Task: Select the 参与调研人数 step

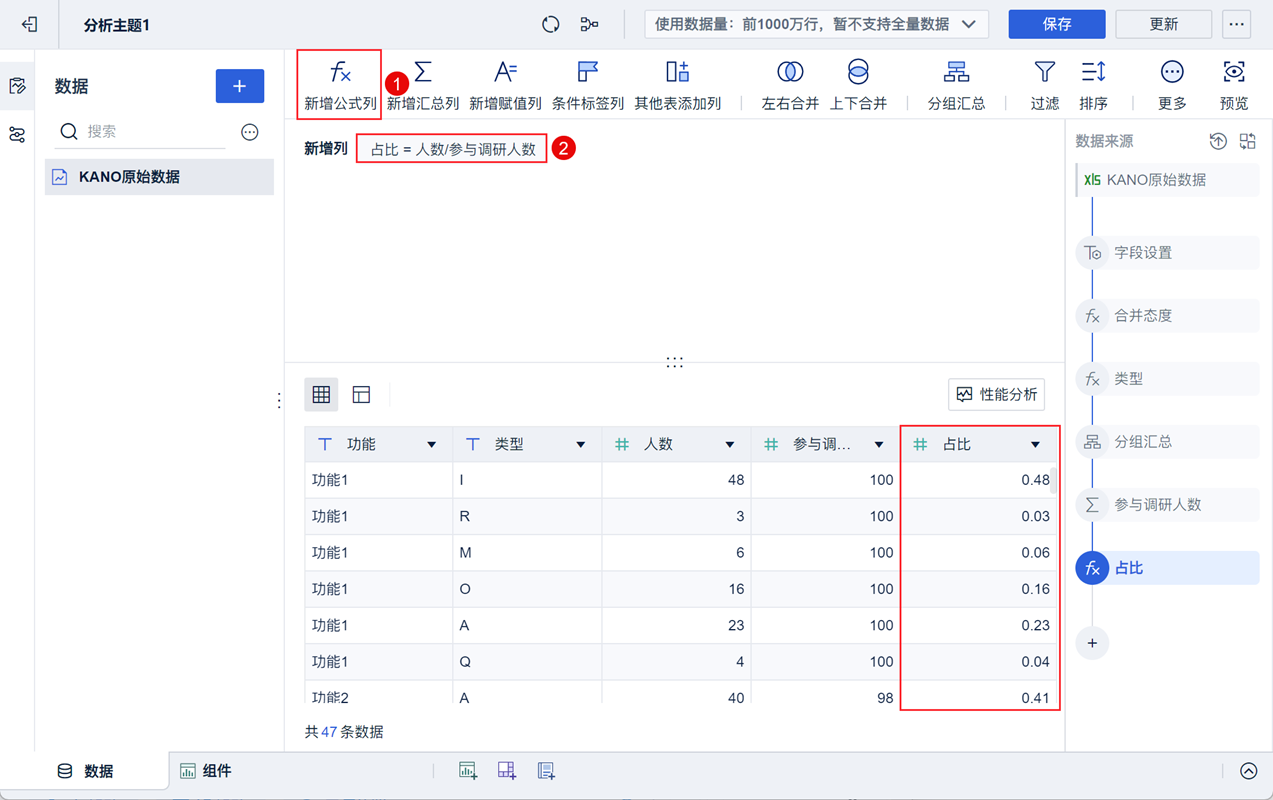Action: tap(1168, 505)
